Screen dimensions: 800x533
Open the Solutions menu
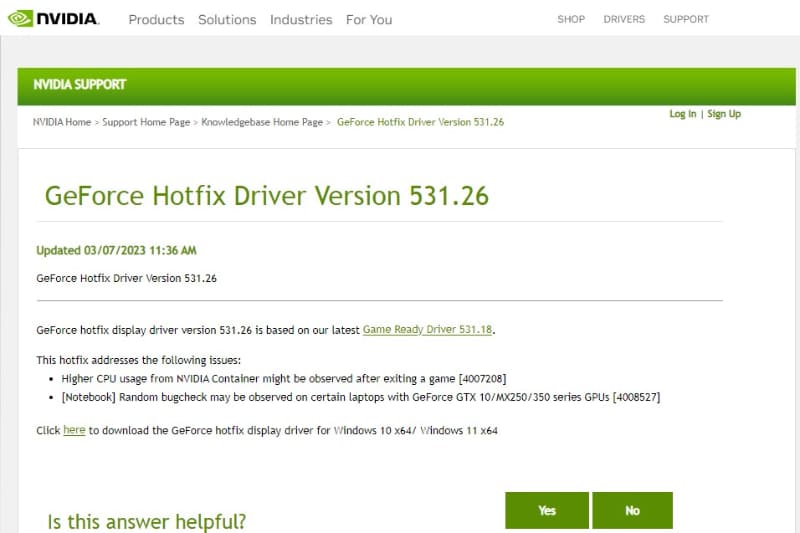pos(227,19)
